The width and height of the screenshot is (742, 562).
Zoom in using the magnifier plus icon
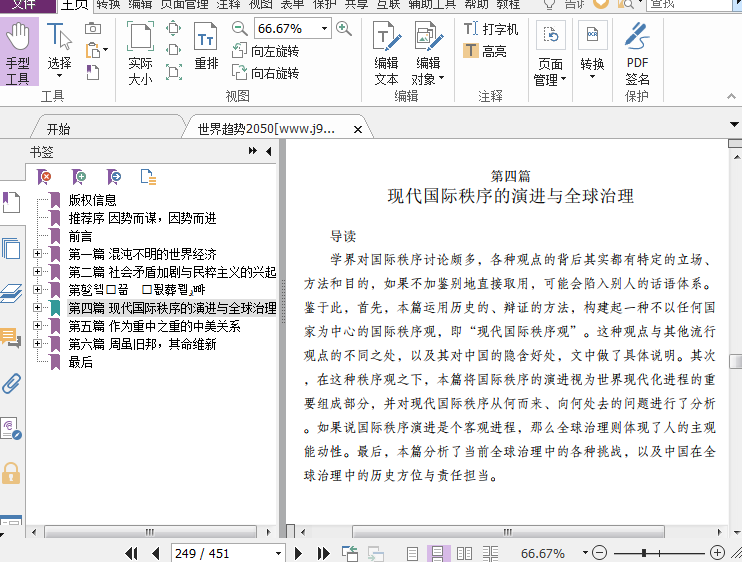[x=344, y=28]
